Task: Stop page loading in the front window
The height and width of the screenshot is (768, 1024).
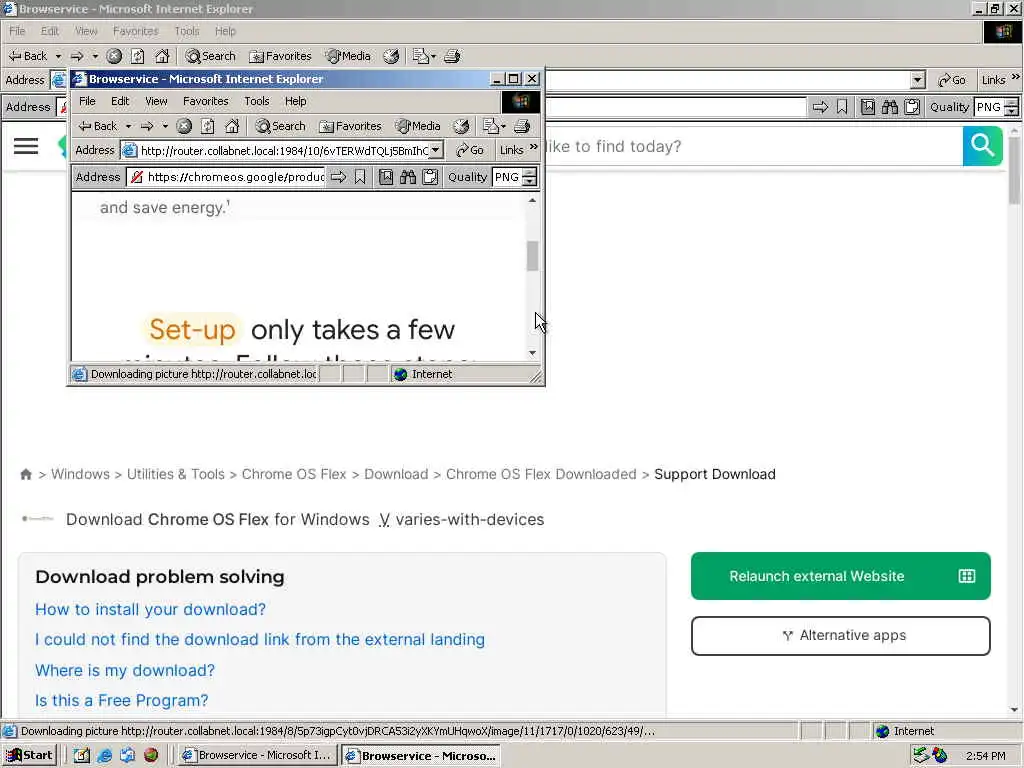Action: click(x=184, y=126)
